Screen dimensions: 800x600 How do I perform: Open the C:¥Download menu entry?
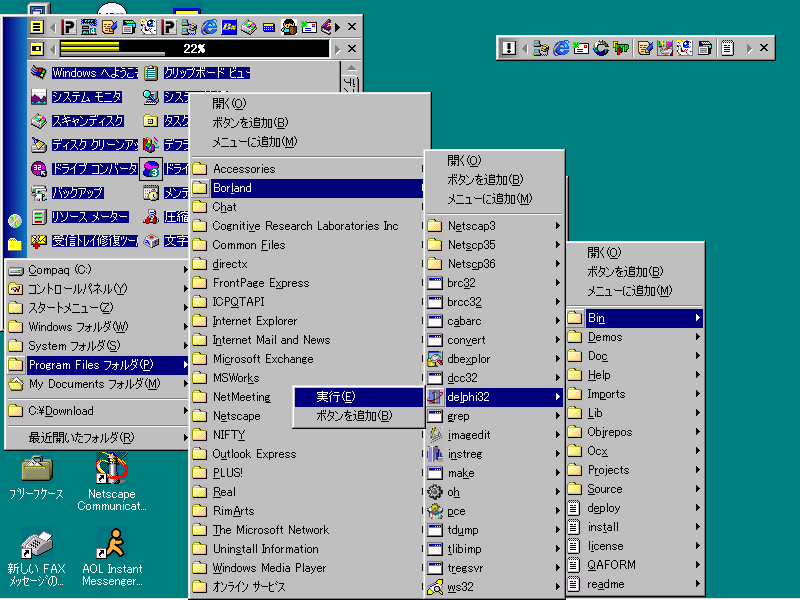(x=97, y=411)
